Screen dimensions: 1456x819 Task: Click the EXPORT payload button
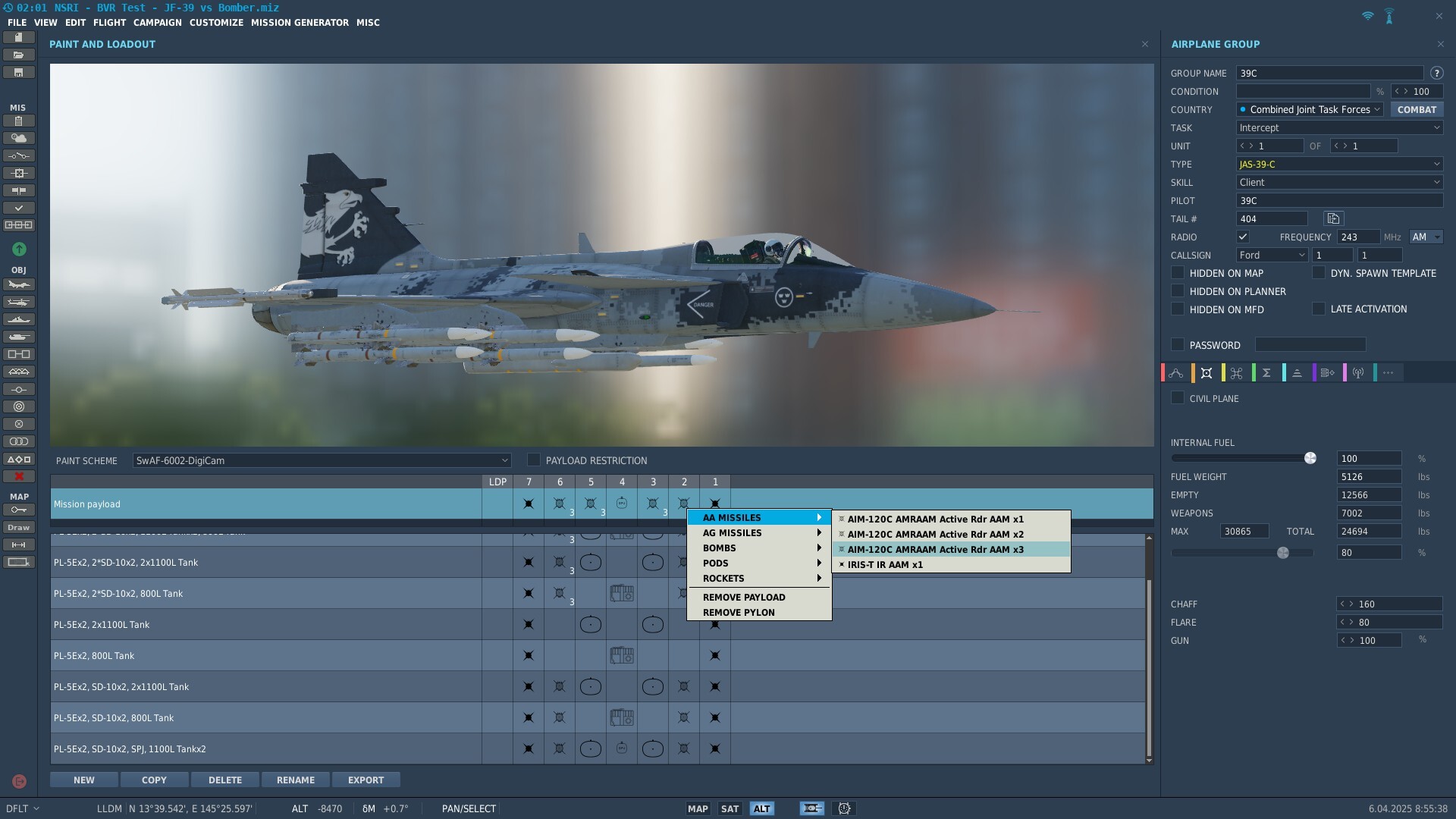point(366,780)
